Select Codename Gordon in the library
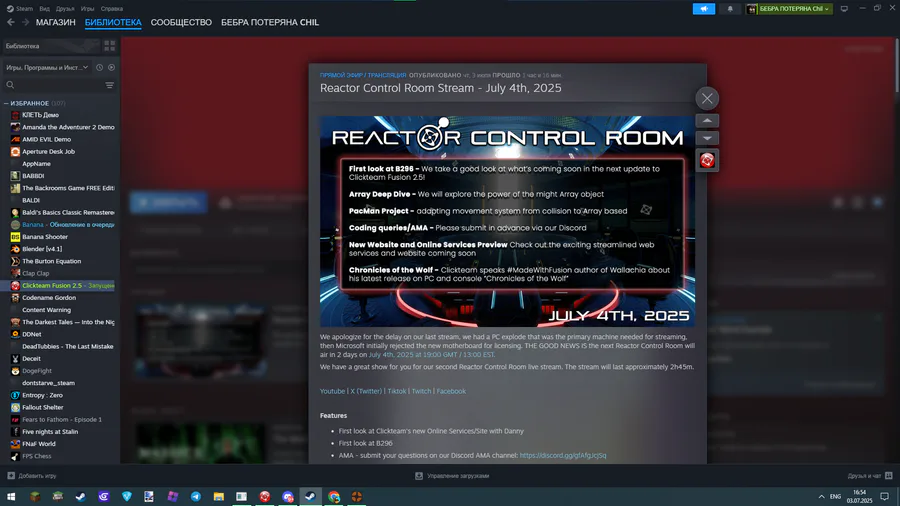The height and width of the screenshot is (506, 900). (x=49, y=298)
